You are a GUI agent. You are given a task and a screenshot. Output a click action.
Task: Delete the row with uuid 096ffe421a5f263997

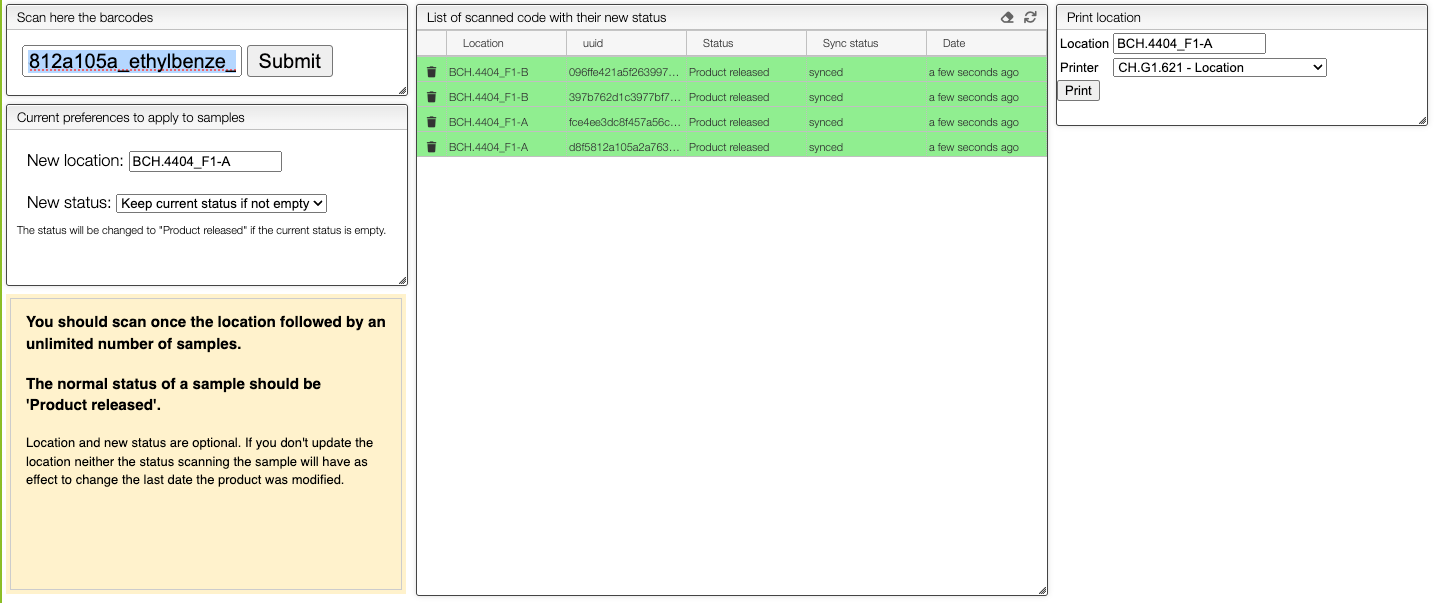(x=431, y=72)
